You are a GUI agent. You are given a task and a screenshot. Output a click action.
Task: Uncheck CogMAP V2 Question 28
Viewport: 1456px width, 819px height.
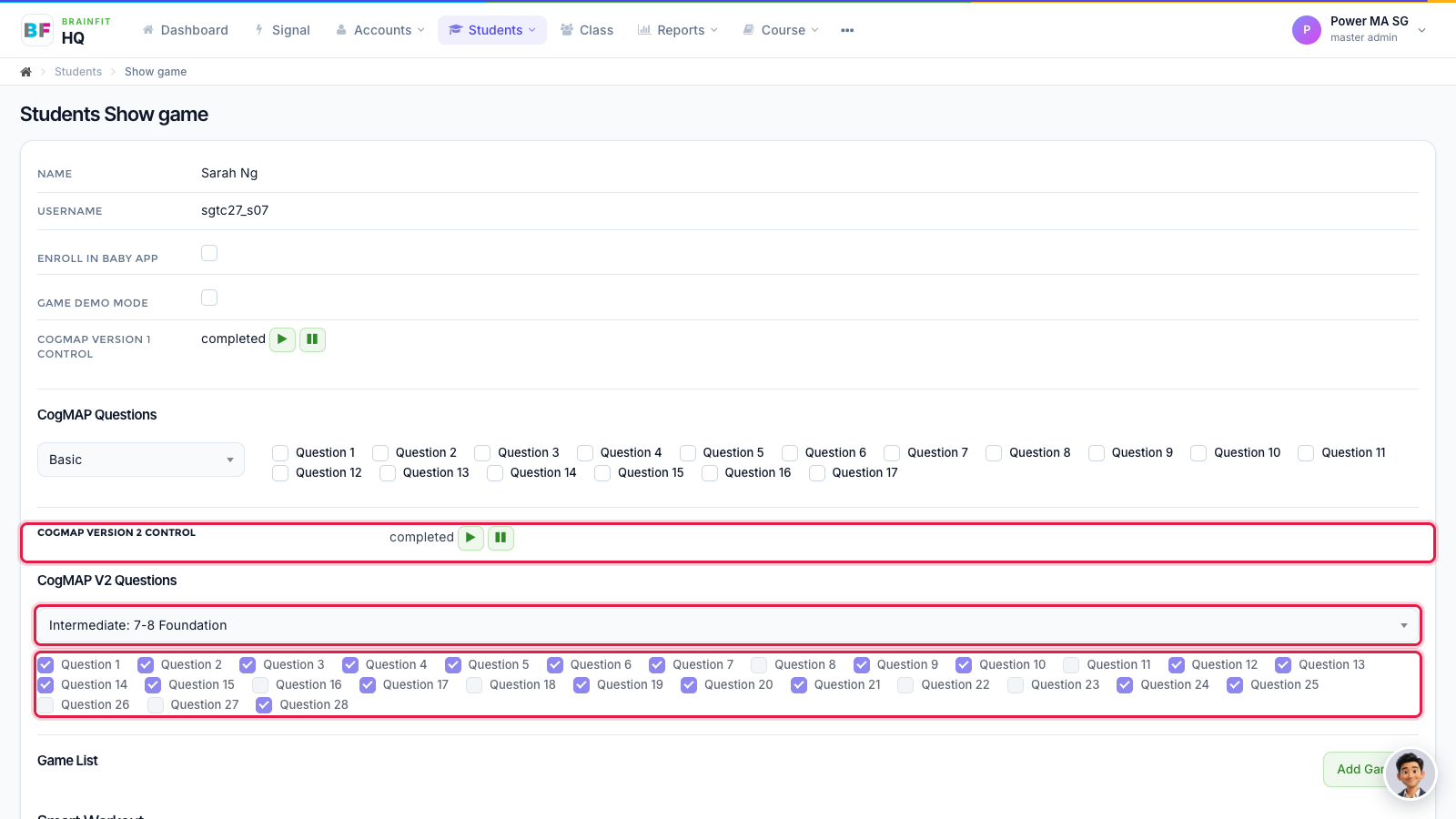[264, 705]
